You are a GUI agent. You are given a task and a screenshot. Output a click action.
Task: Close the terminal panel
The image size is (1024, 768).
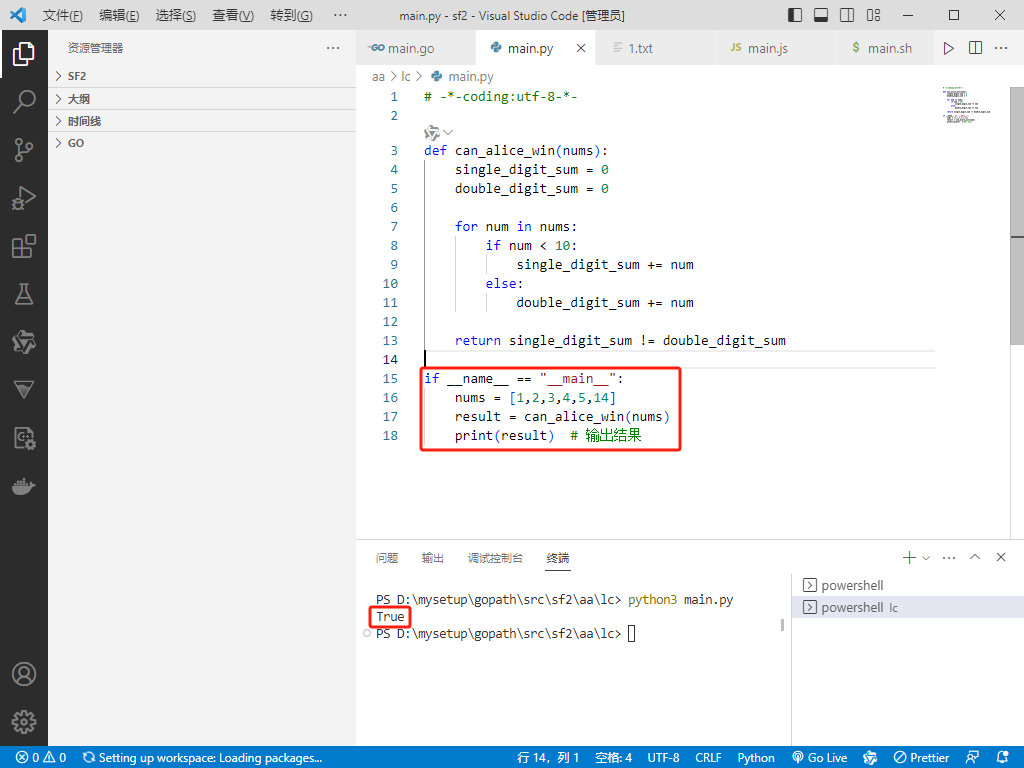tap(1000, 557)
